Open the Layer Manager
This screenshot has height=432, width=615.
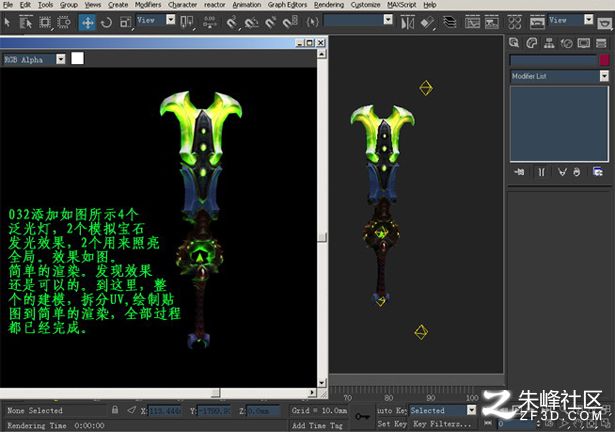click(449, 22)
